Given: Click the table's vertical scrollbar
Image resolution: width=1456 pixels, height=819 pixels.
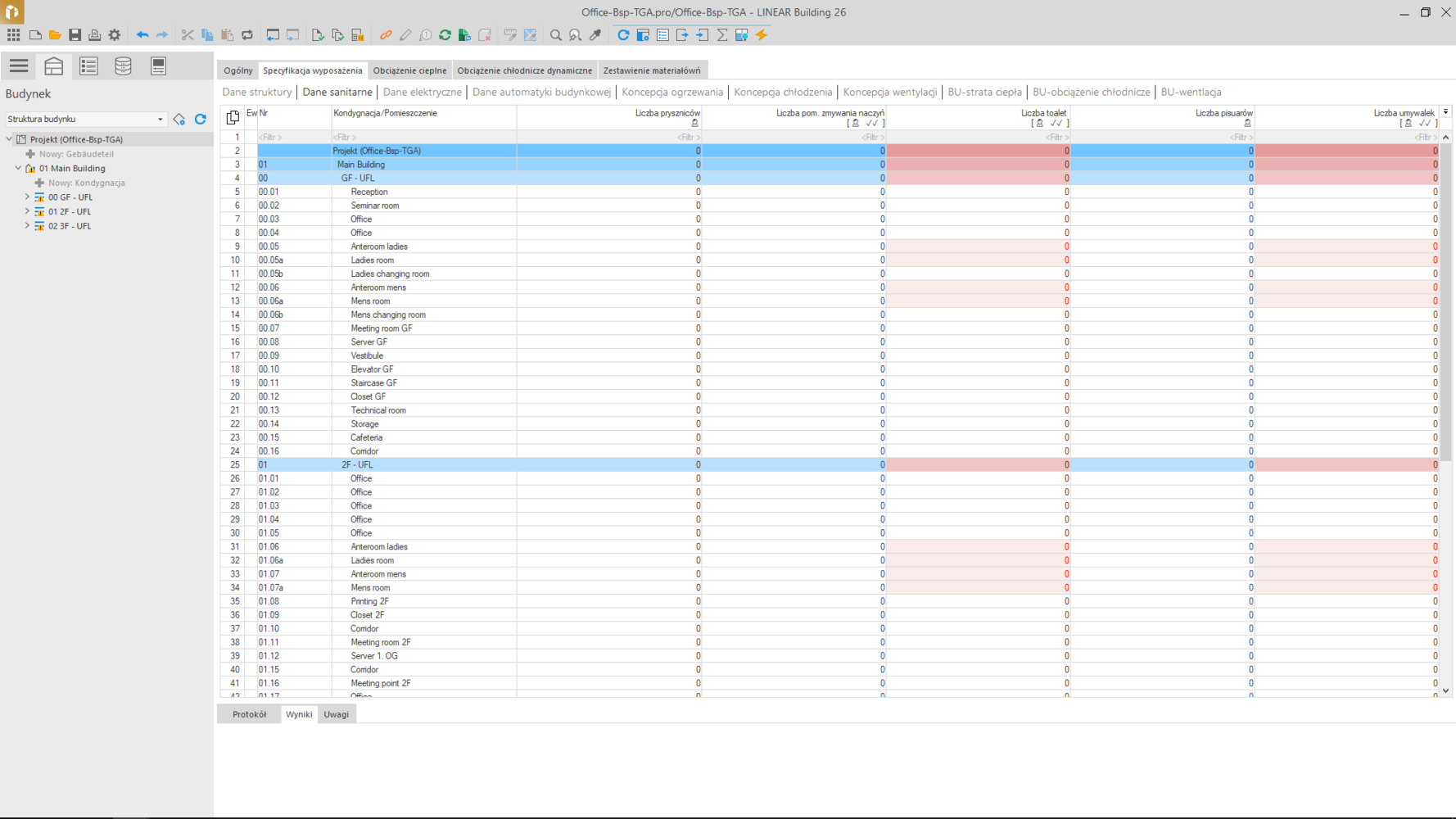Looking at the screenshot, I should click(1445, 328).
